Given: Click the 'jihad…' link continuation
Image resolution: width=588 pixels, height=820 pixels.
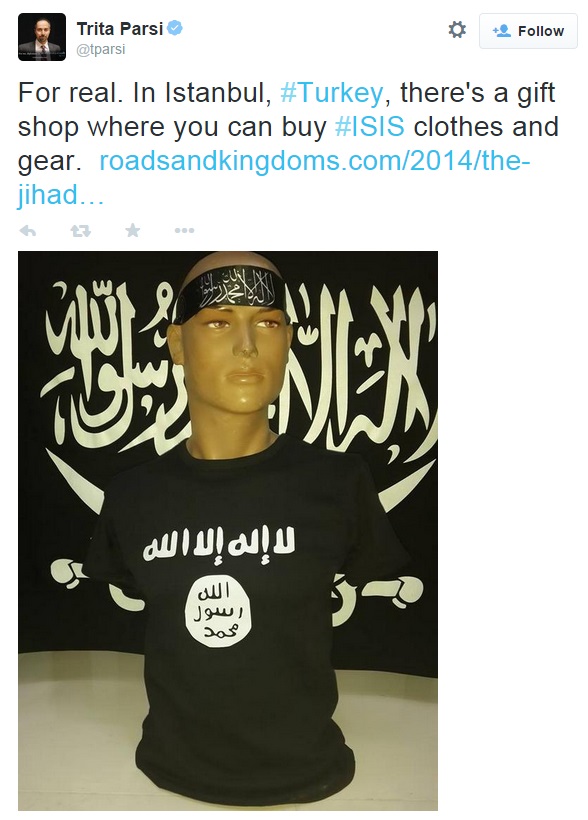Looking at the screenshot, I should tap(61, 195).
